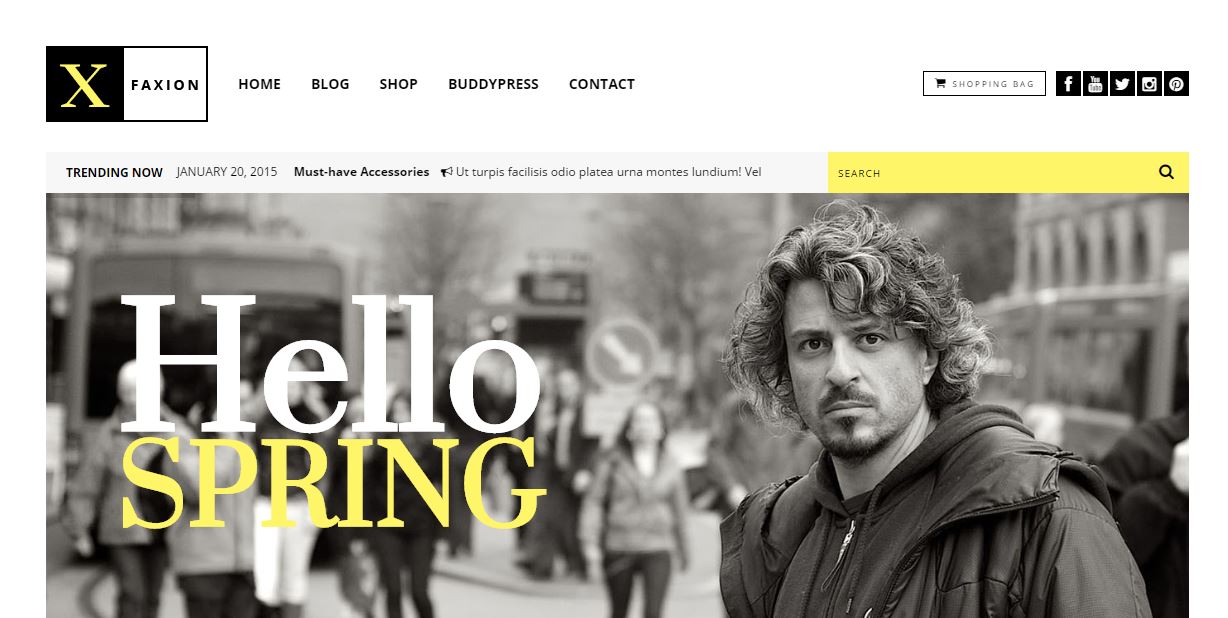This screenshot has width=1228, height=618.
Task: Open the Shopping Bag button
Action: pyautogui.click(x=984, y=84)
